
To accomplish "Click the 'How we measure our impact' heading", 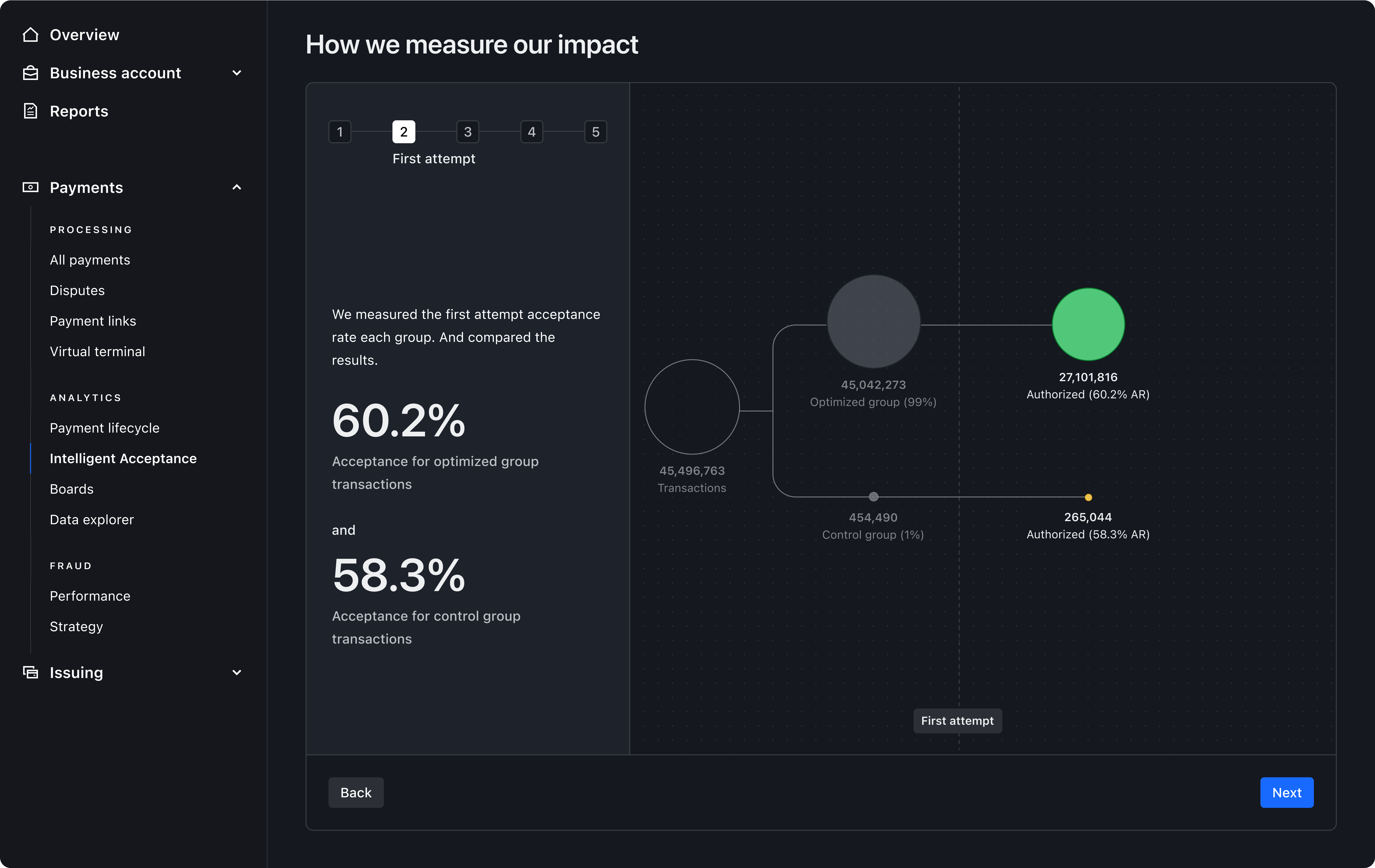I will click(x=472, y=45).
